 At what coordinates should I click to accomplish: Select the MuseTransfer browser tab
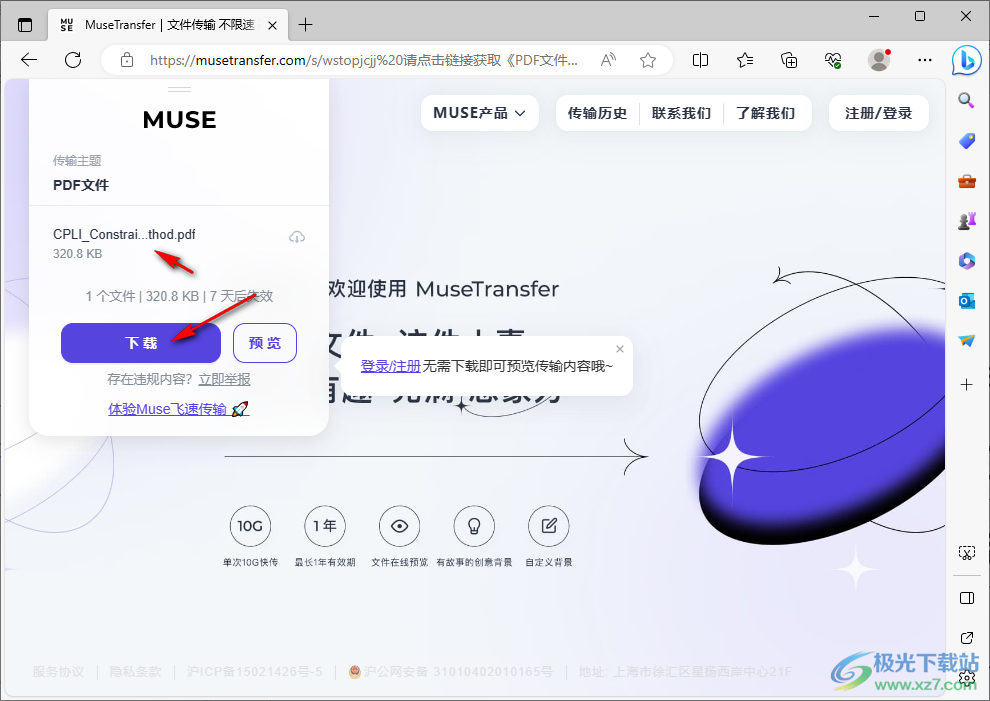160,24
